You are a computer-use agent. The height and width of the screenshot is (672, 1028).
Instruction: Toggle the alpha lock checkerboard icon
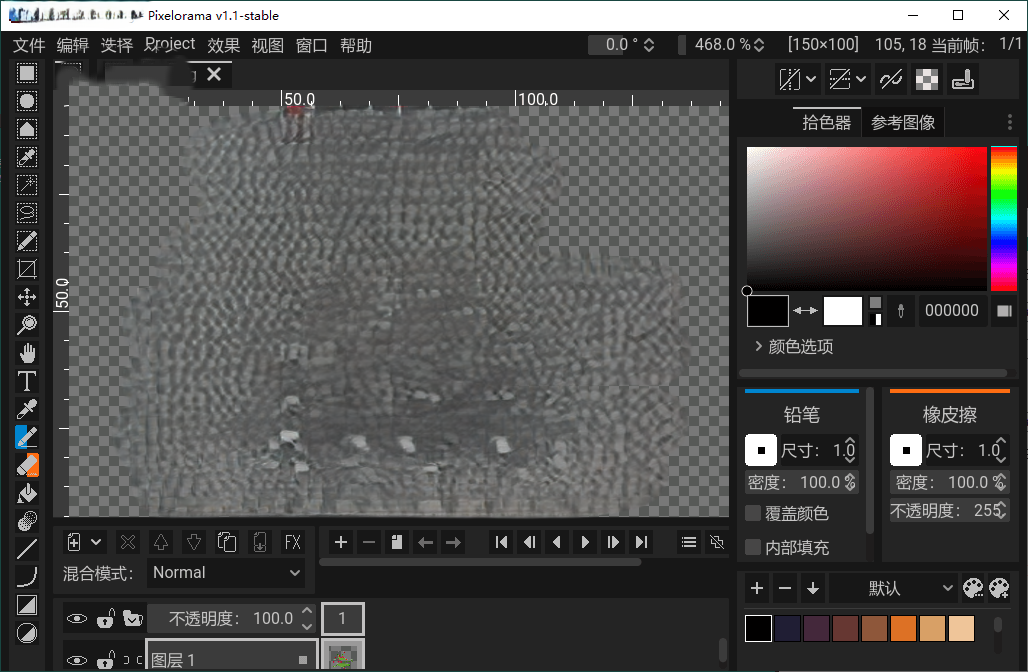pyautogui.click(x=926, y=79)
